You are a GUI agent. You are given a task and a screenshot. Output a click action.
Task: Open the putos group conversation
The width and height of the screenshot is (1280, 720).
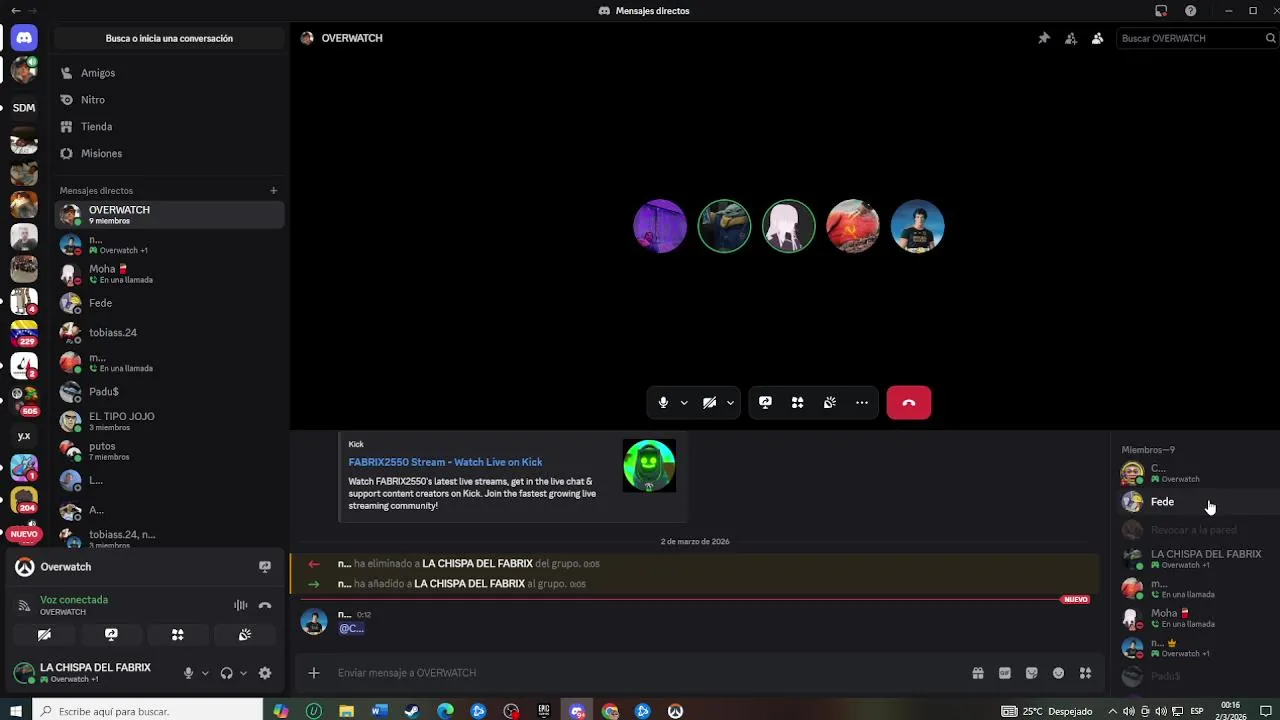(x=169, y=451)
